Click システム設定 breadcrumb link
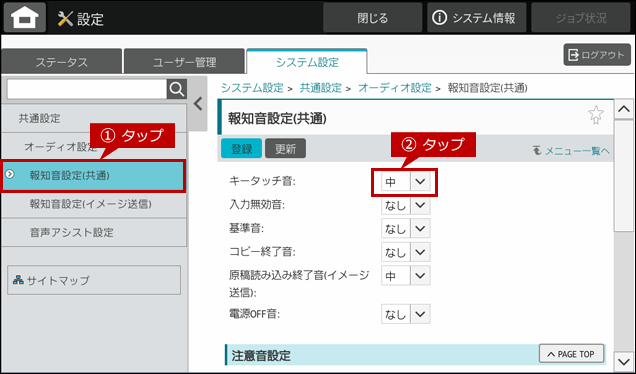636x374 pixels. coord(252,88)
